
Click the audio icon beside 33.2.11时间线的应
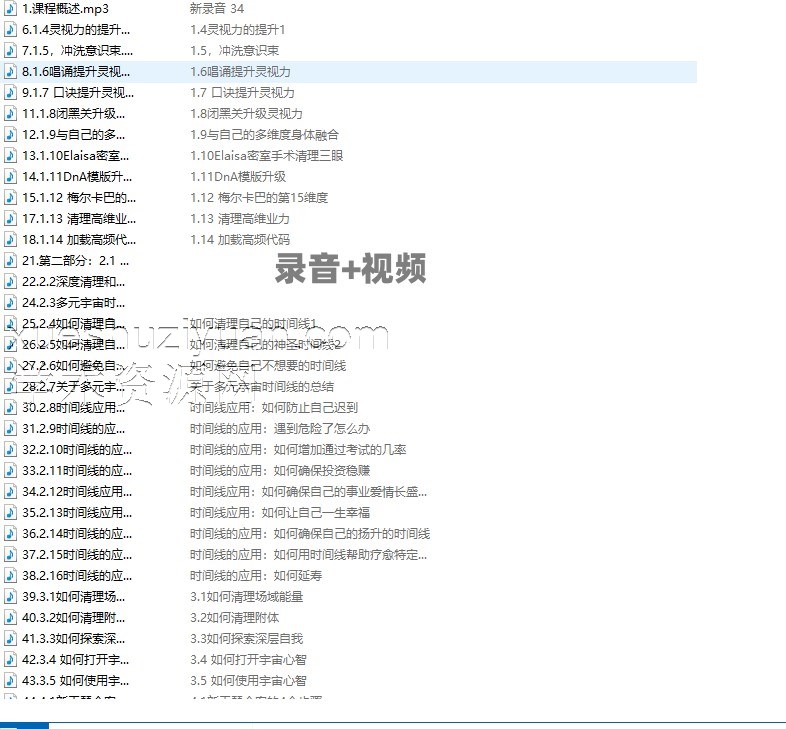(10, 471)
